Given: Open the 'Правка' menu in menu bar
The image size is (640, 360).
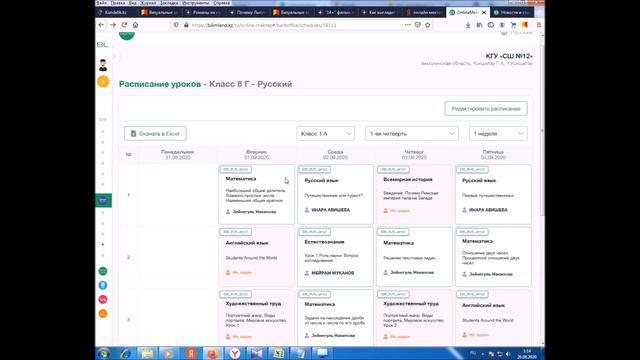Looking at the screenshot, I should [x=118, y=3].
